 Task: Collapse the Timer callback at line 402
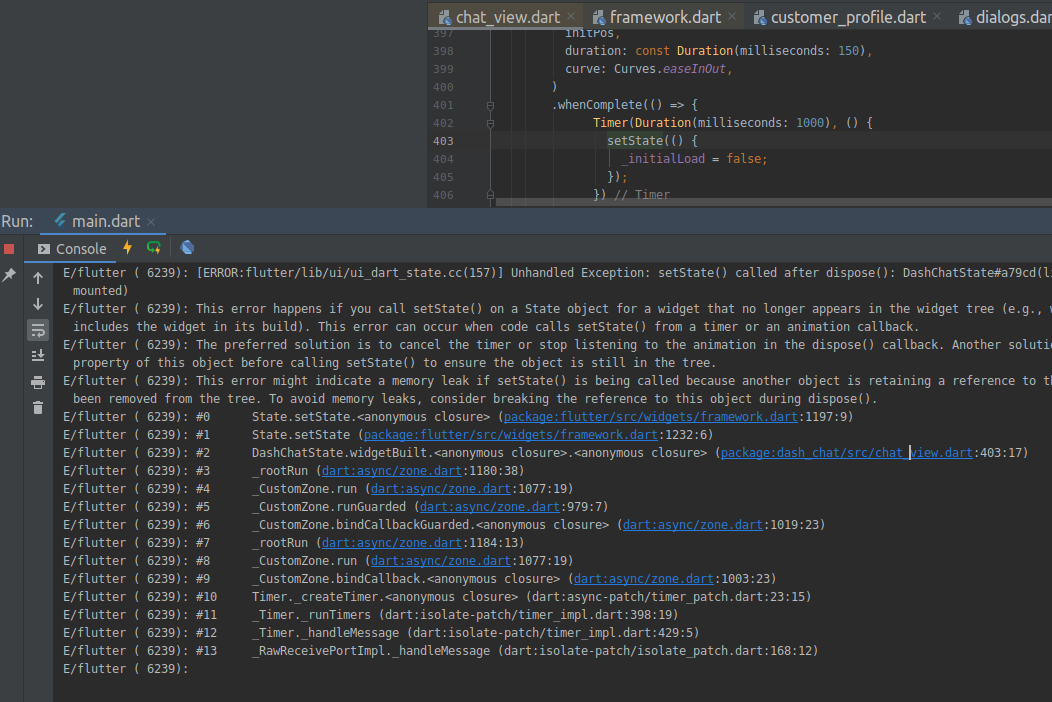tap(488, 122)
